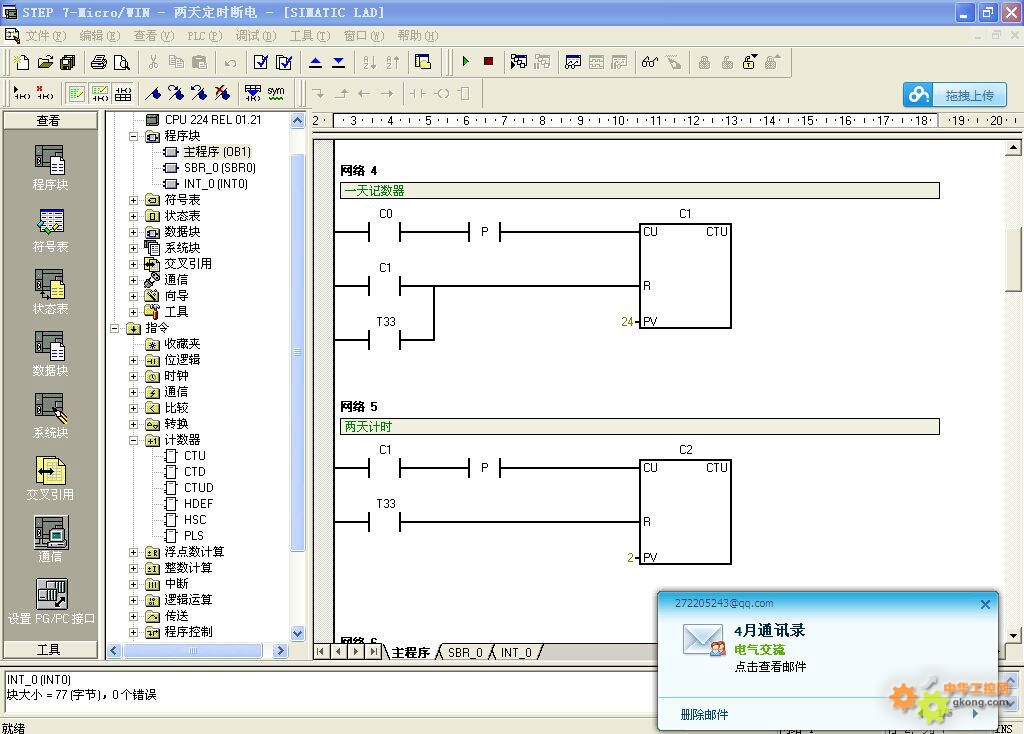Select the PV value 24 on C1
This screenshot has height=734, width=1024.
click(x=627, y=322)
